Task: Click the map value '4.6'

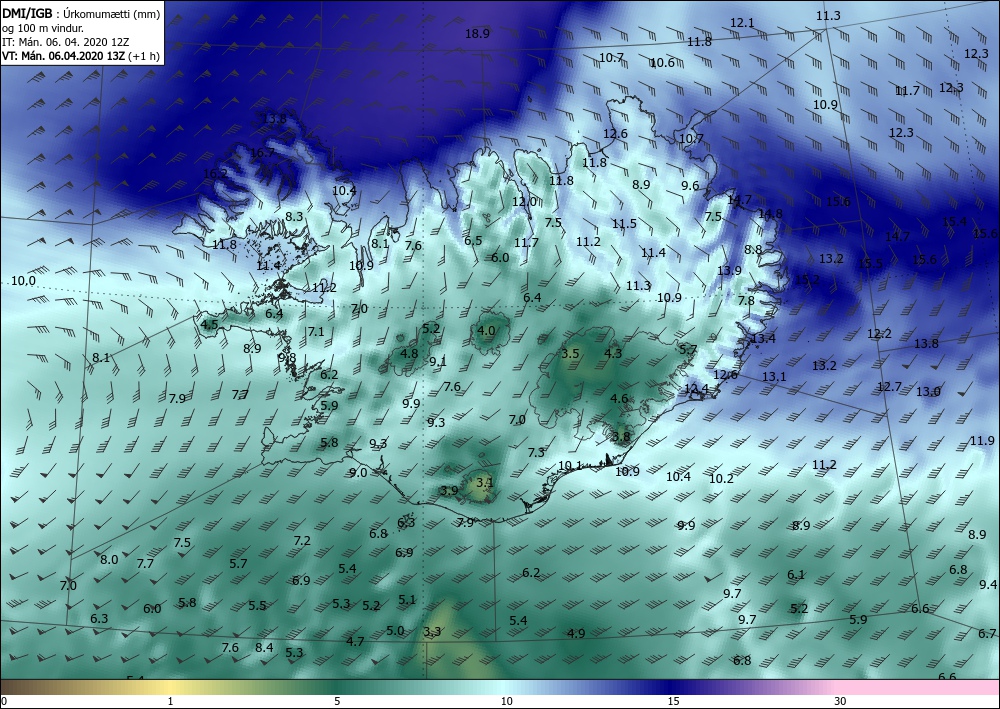Action: pyautogui.click(x=619, y=399)
